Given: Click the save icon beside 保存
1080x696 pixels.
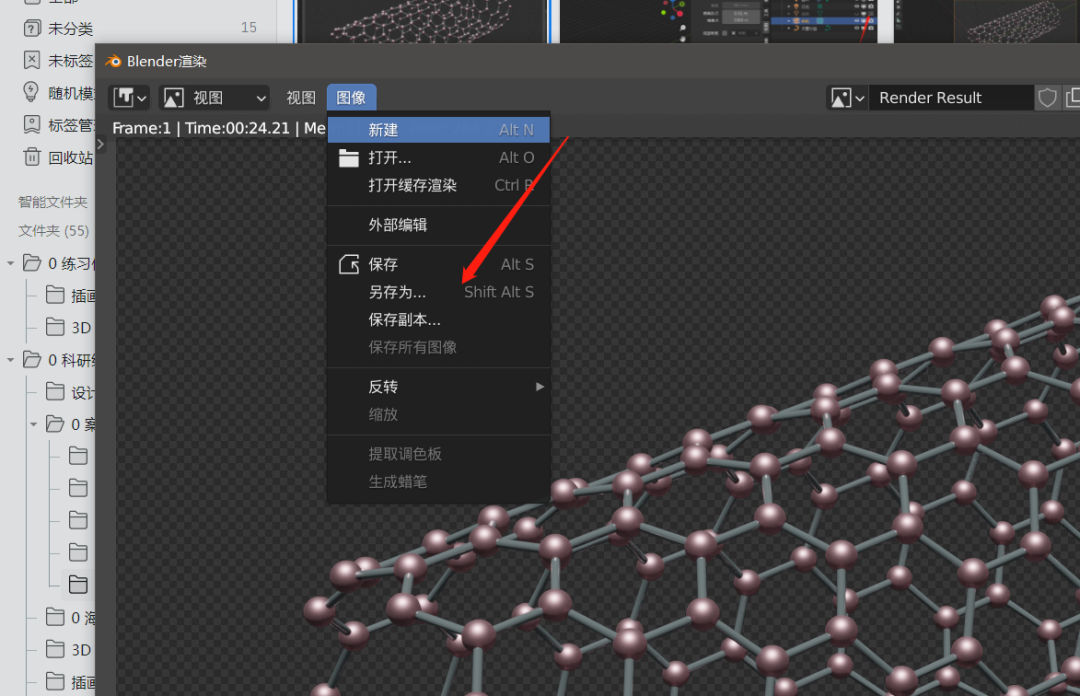Looking at the screenshot, I should click(349, 265).
